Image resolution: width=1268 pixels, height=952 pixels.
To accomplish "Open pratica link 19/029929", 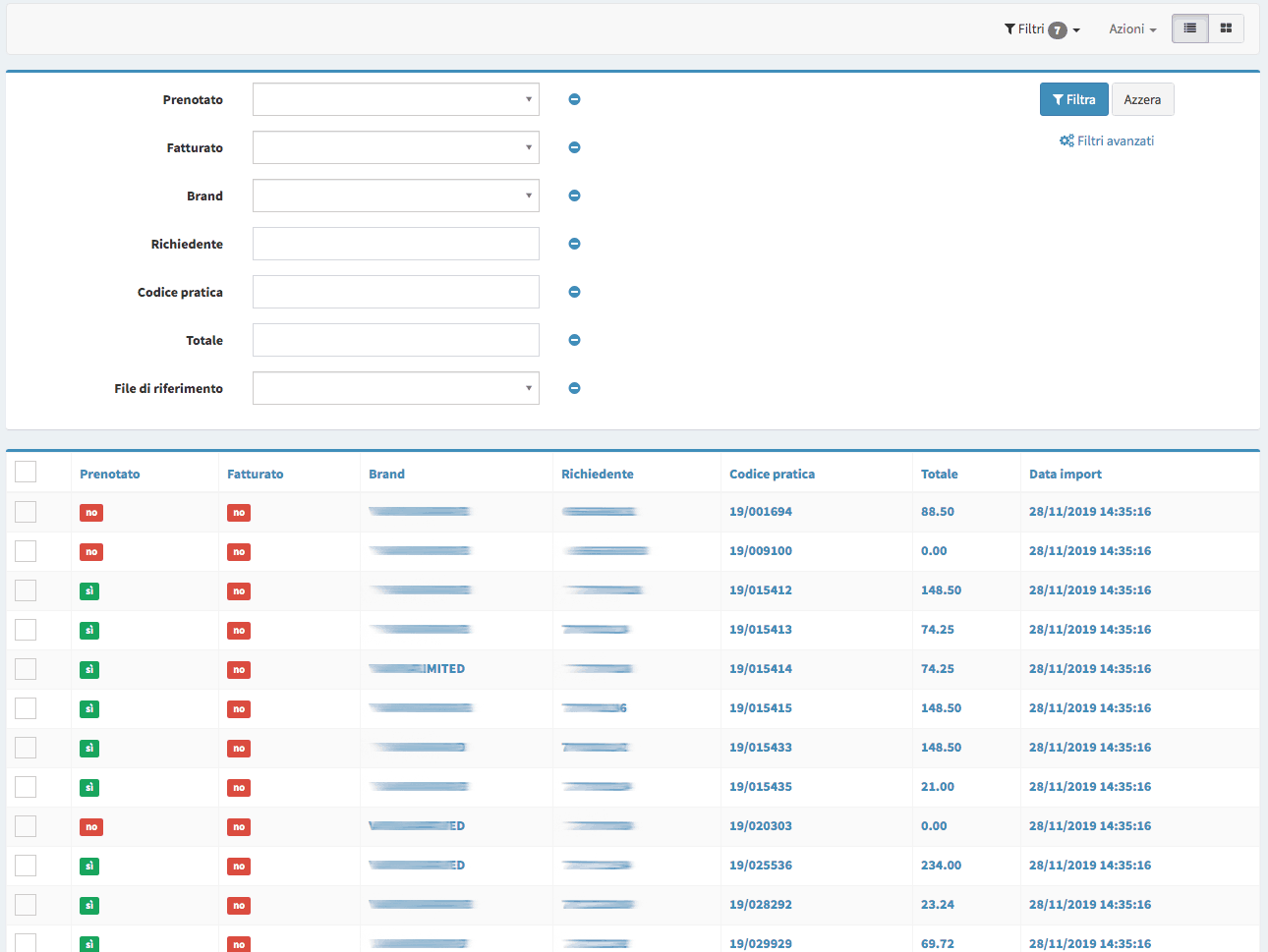I will pyautogui.click(x=761, y=944).
